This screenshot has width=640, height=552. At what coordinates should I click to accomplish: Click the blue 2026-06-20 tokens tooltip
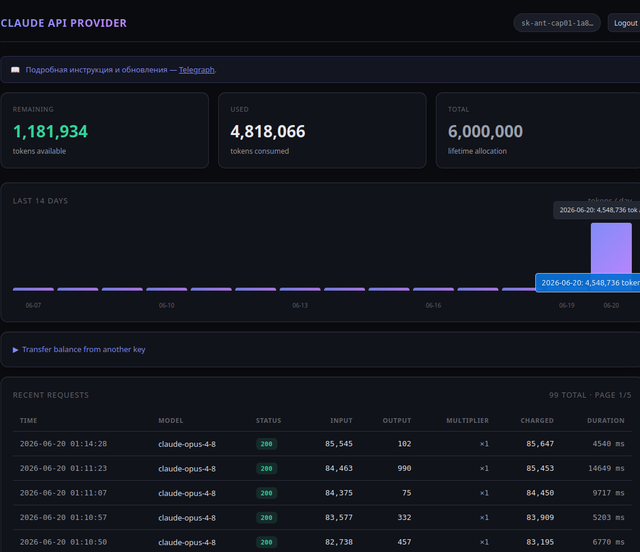[x=588, y=283]
